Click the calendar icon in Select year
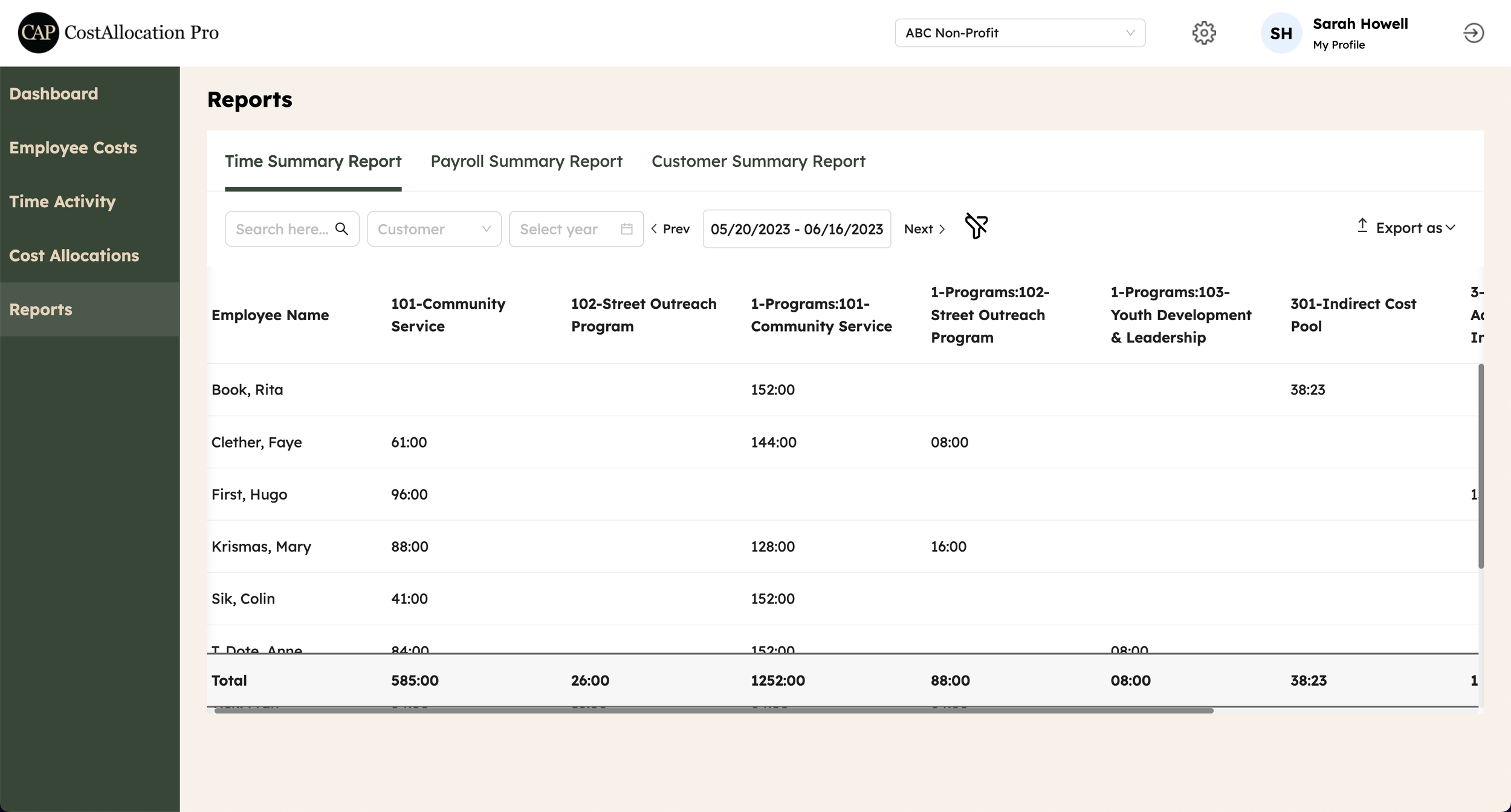Viewport: 1511px width, 812px height. pos(627,229)
